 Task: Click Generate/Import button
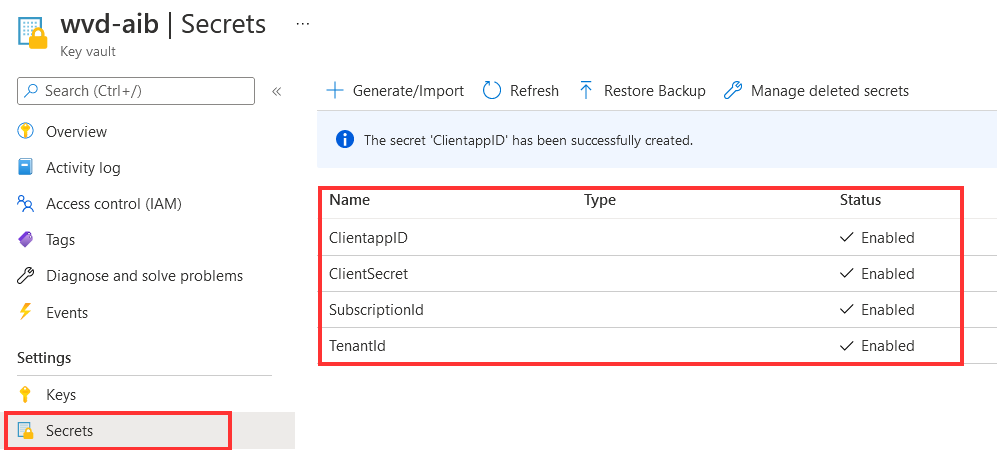[396, 91]
